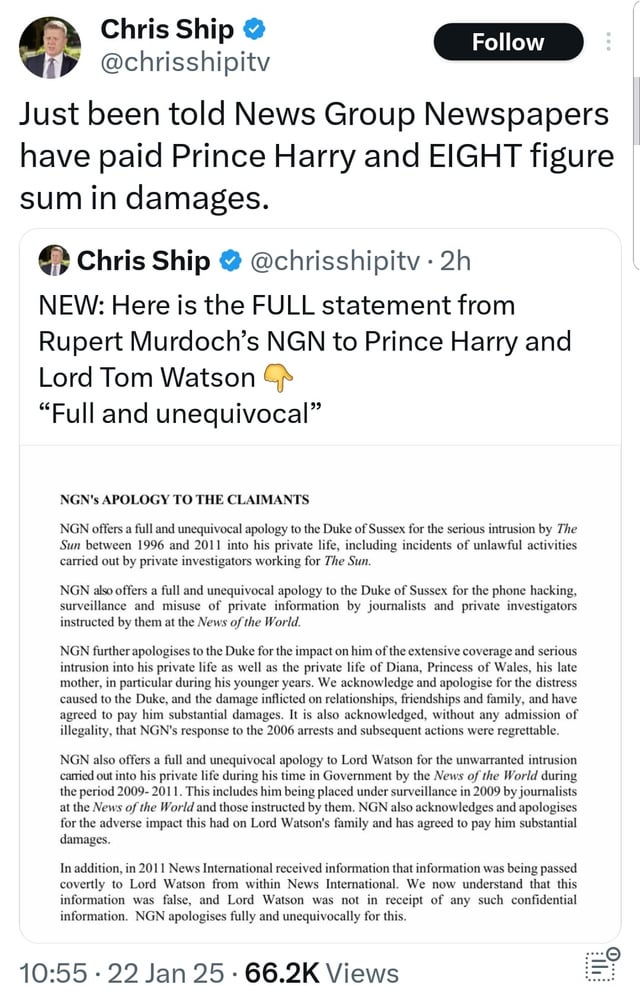Image resolution: width=640 pixels, height=994 pixels.
Task: Click Chris Ship name in quoted tweet
Action: point(144,262)
